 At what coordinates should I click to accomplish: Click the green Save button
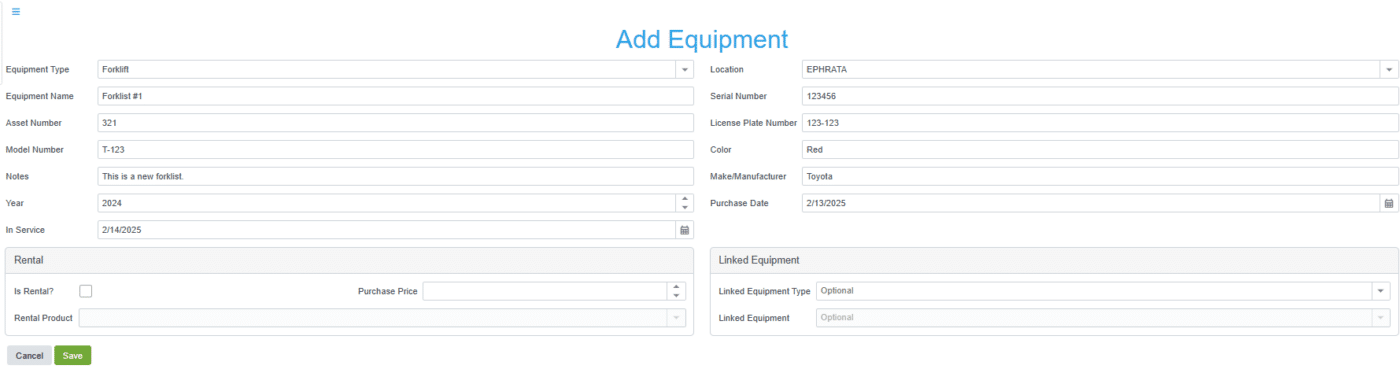point(72,355)
